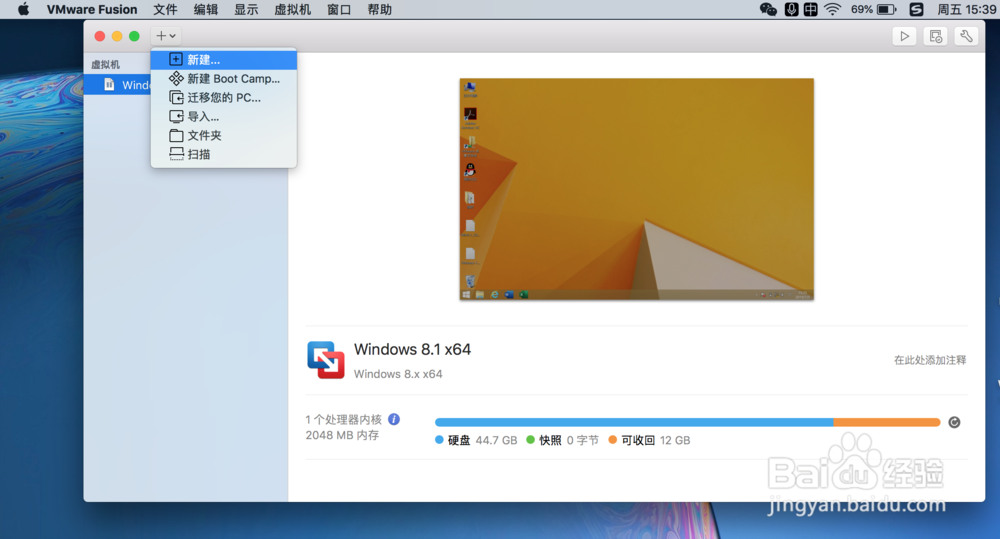This screenshot has width=1000, height=539.
Task: Click the Windows 8.1 x64 title text
Action: [413, 350]
